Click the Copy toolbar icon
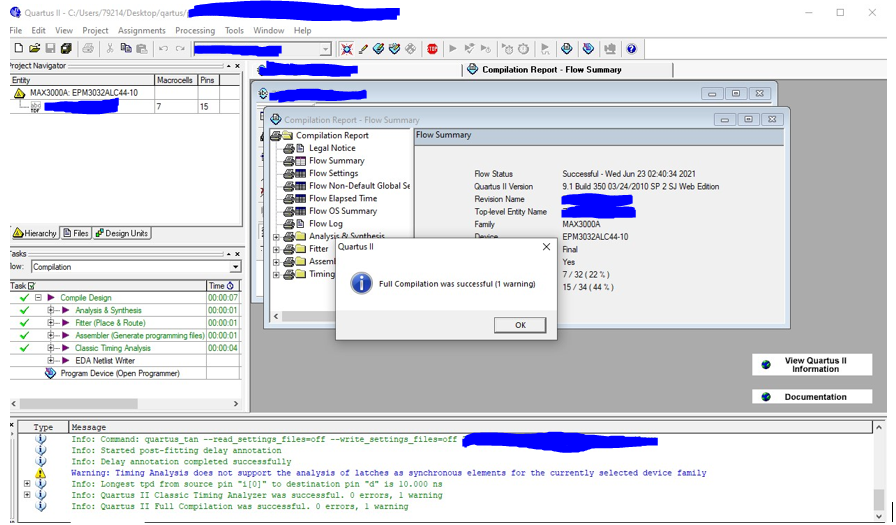The width and height of the screenshot is (896, 525). (x=126, y=49)
